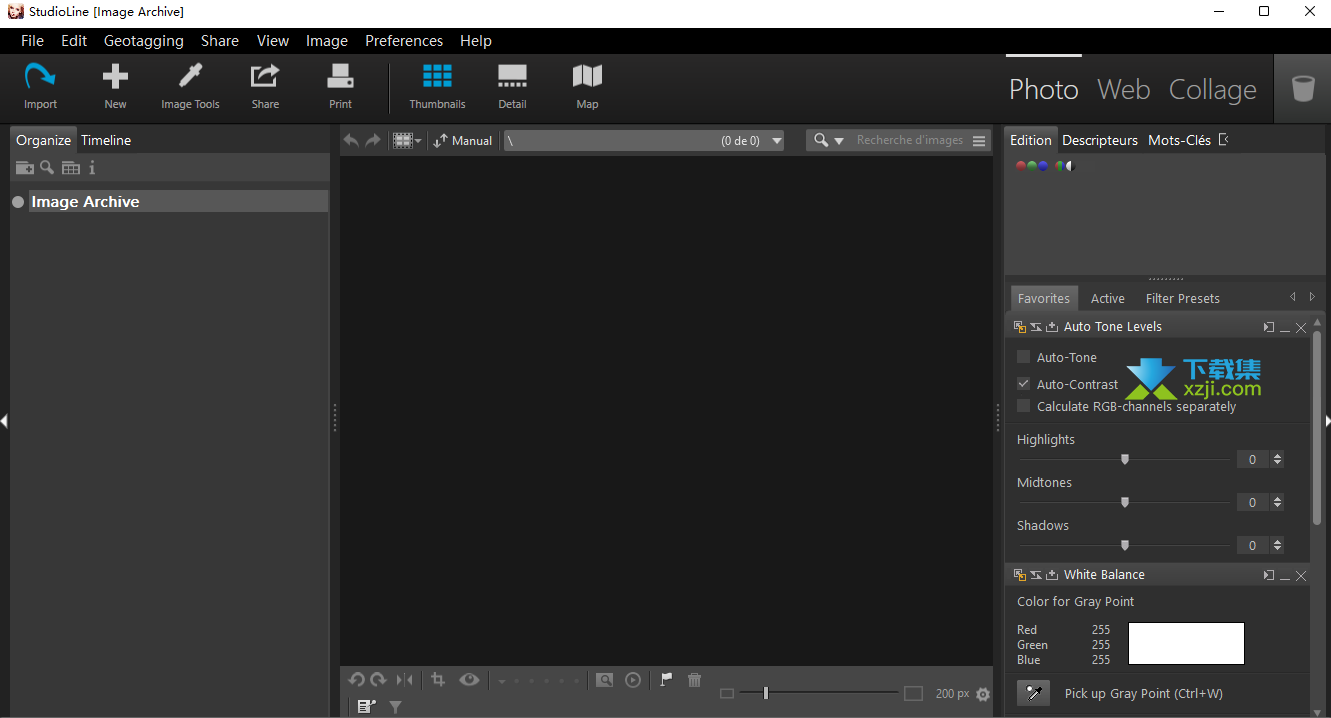Select the crop tool in bottom toolbar

click(x=438, y=680)
